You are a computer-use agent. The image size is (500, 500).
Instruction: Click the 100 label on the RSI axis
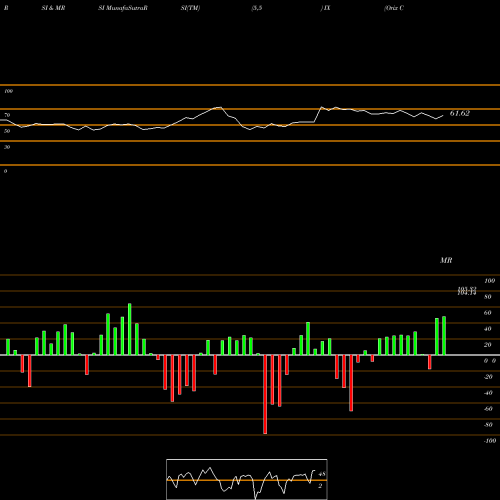pos(8,91)
